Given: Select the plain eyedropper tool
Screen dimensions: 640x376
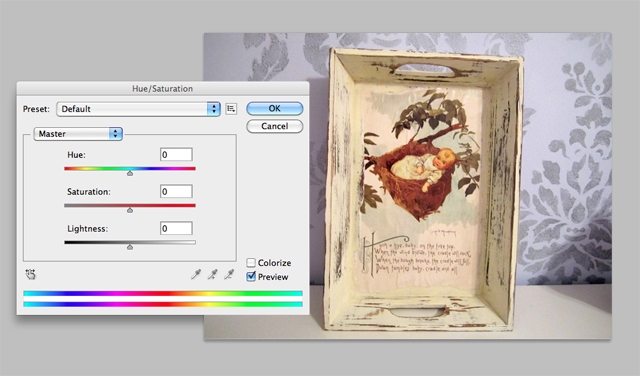Looking at the screenshot, I should tap(196, 274).
